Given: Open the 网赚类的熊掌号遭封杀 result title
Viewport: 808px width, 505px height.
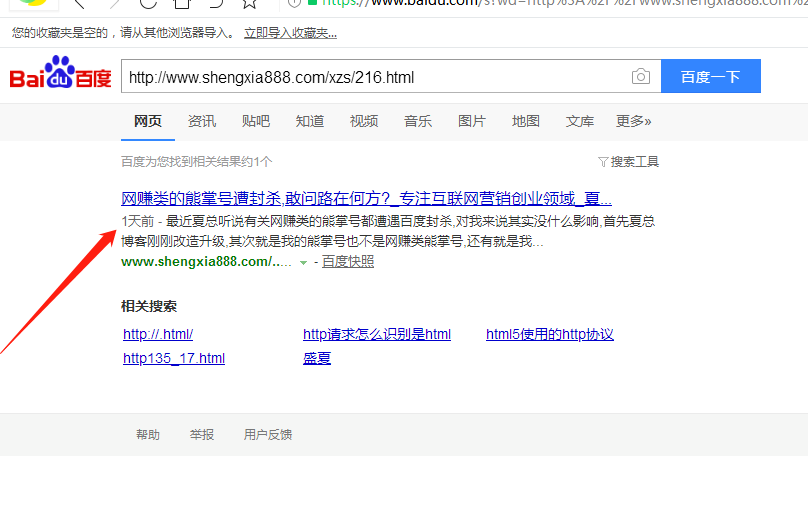Looking at the screenshot, I should 366,198.
